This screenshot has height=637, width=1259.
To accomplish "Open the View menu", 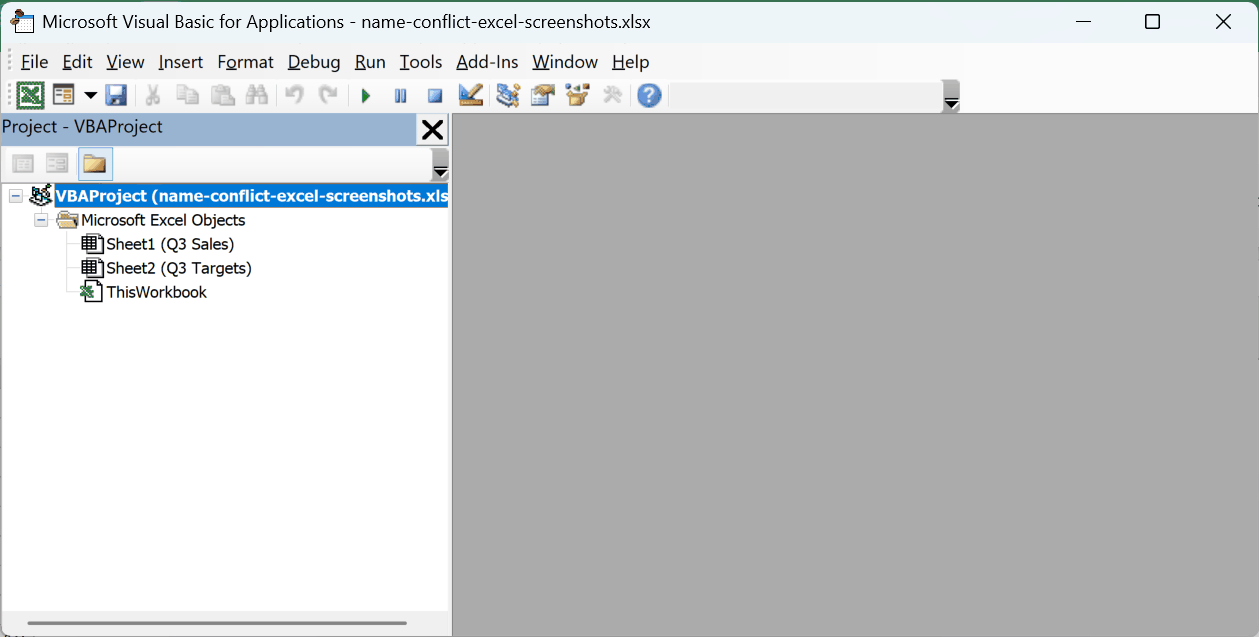I will (125, 62).
